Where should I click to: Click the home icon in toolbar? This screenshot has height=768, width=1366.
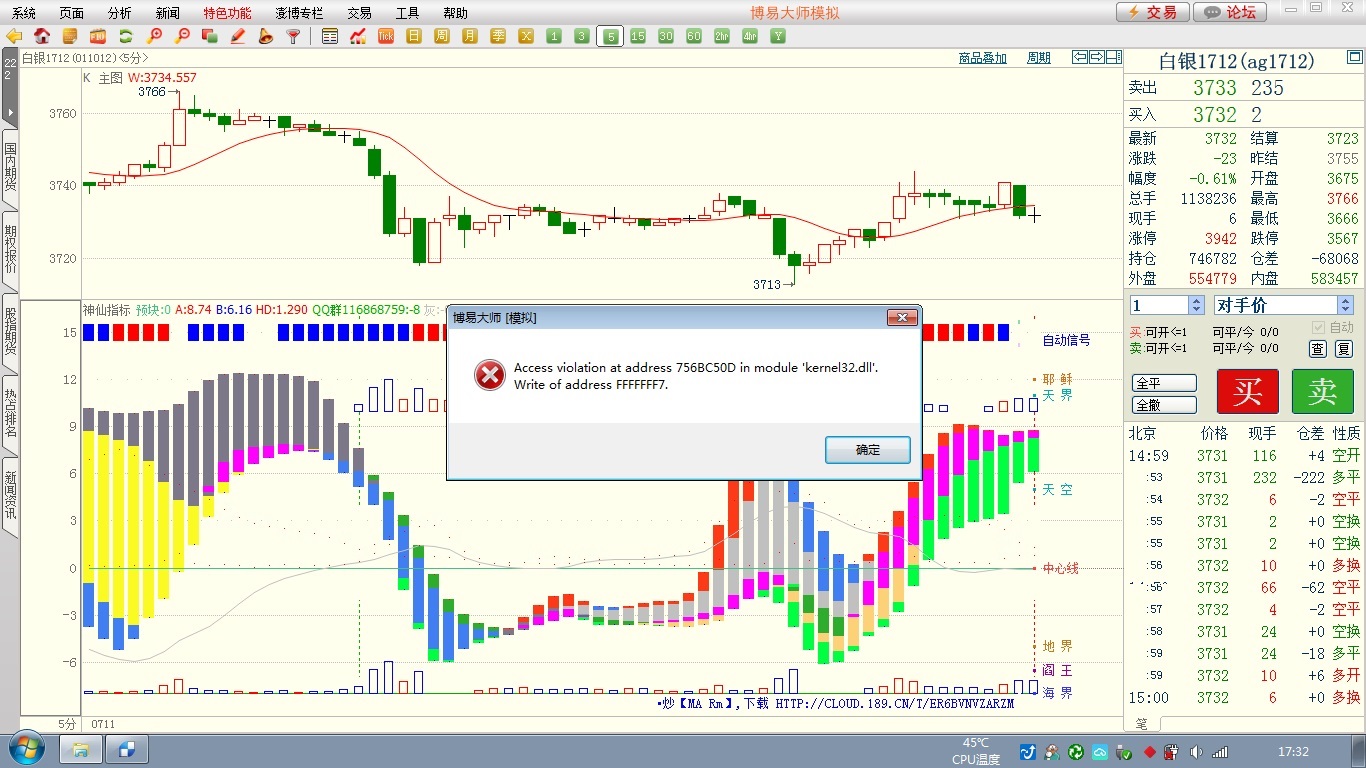(x=42, y=36)
